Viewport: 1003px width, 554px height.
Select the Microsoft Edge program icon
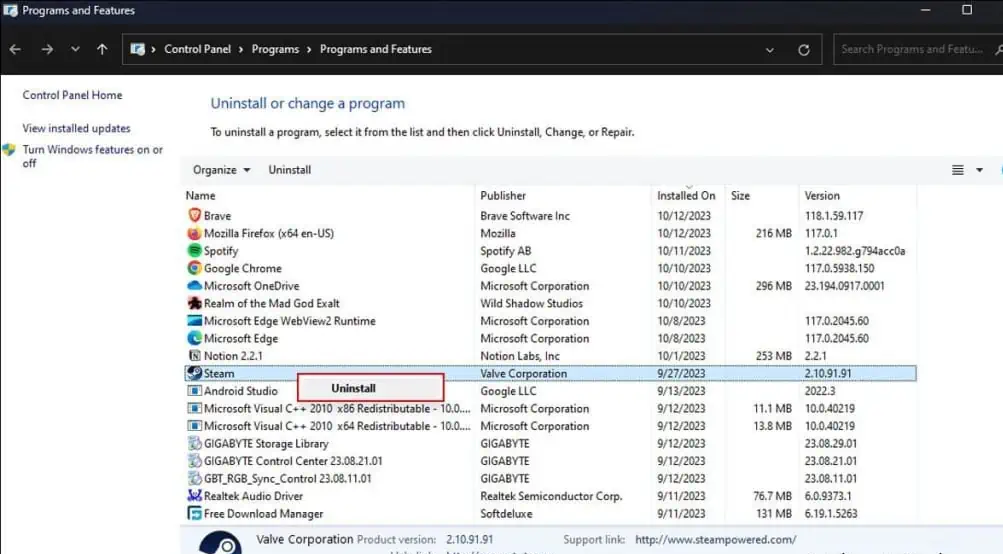coord(194,339)
